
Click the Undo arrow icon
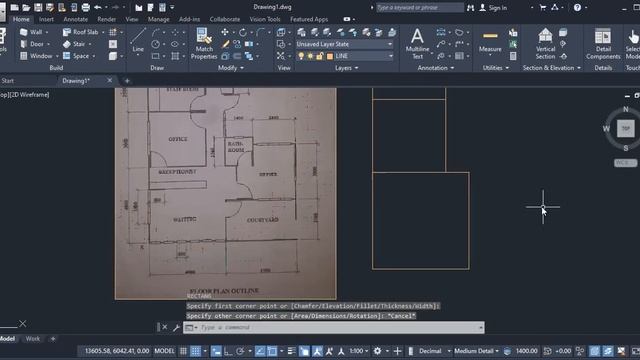98,7
